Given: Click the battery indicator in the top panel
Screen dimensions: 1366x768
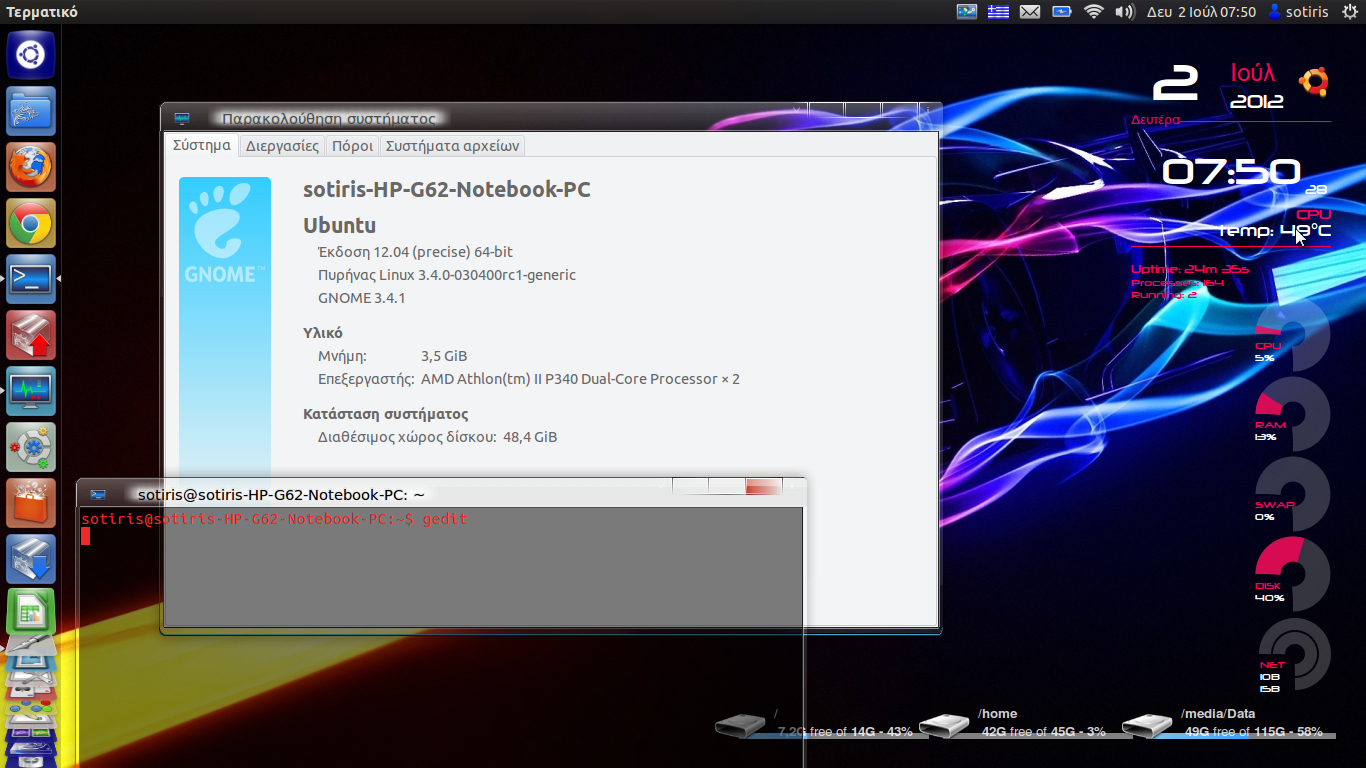Looking at the screenshot, I should point(1062,12).
